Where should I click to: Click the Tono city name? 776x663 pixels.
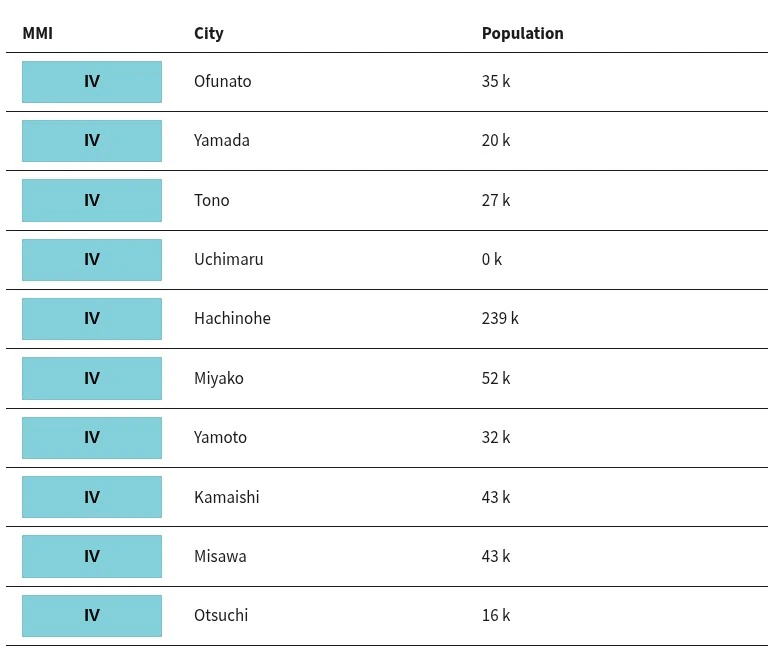(x=211, y=200)
